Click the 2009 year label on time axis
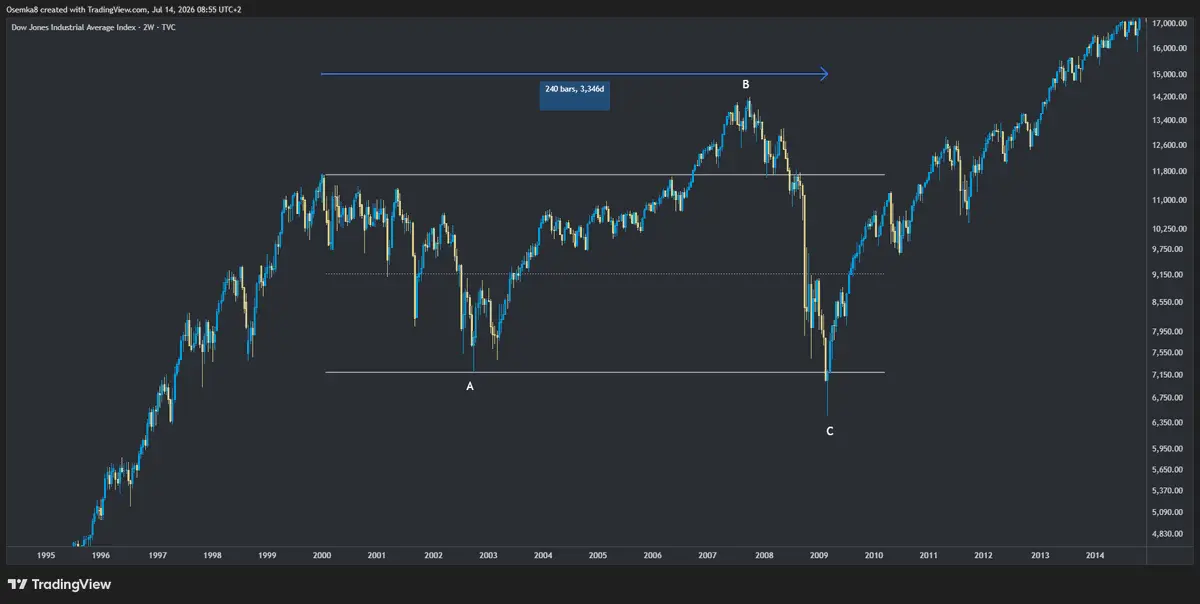The height and width of the screenshot is (604, 1200). (x=819, y=555)
